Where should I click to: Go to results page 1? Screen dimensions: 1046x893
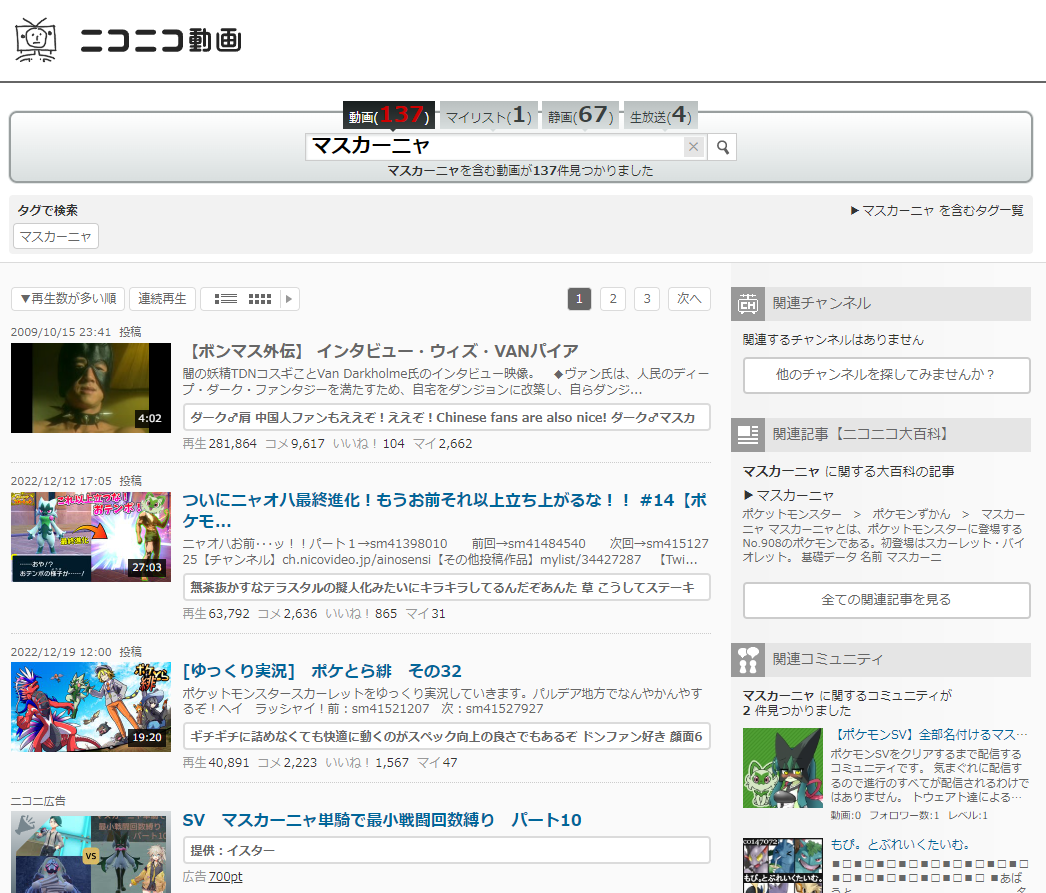[579, 299]
